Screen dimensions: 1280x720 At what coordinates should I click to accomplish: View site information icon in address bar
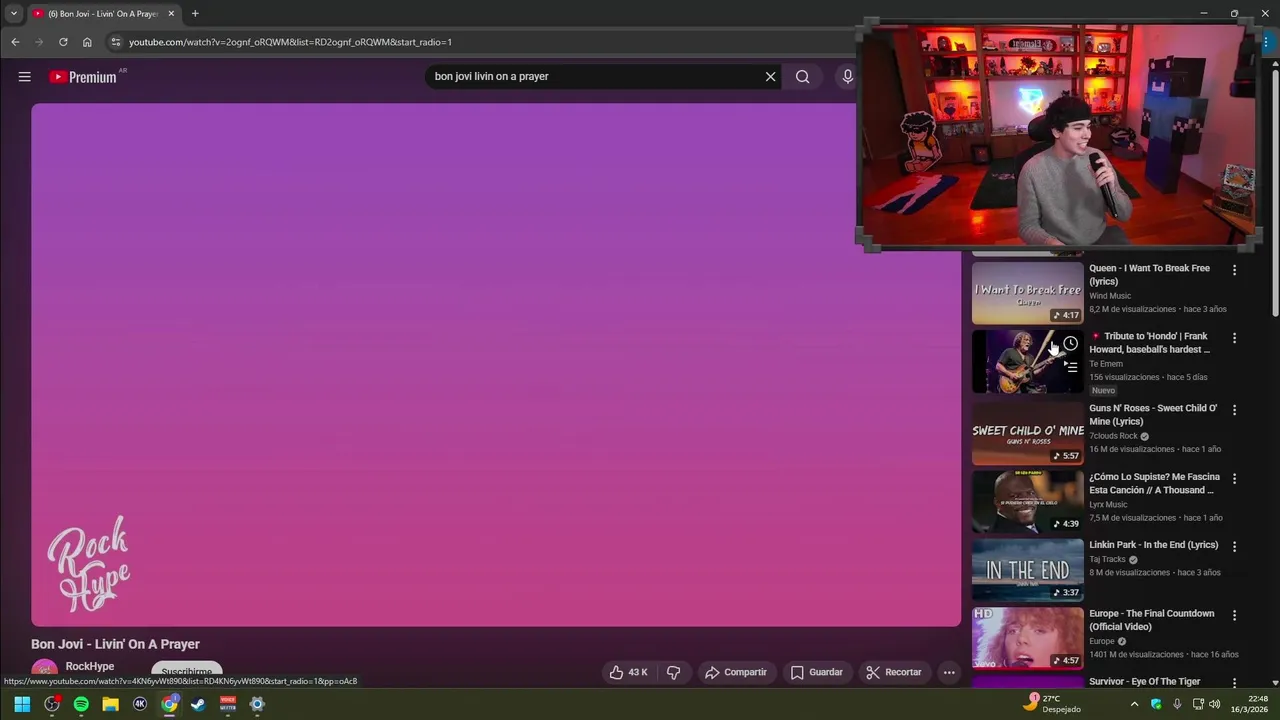coord(115,42)
